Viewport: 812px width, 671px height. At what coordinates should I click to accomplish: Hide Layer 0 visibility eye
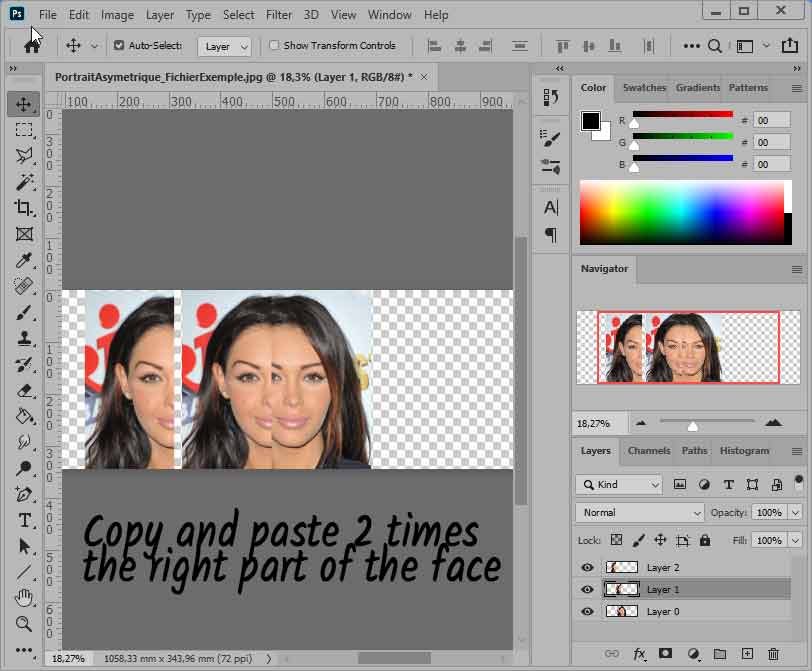point(587,611)
